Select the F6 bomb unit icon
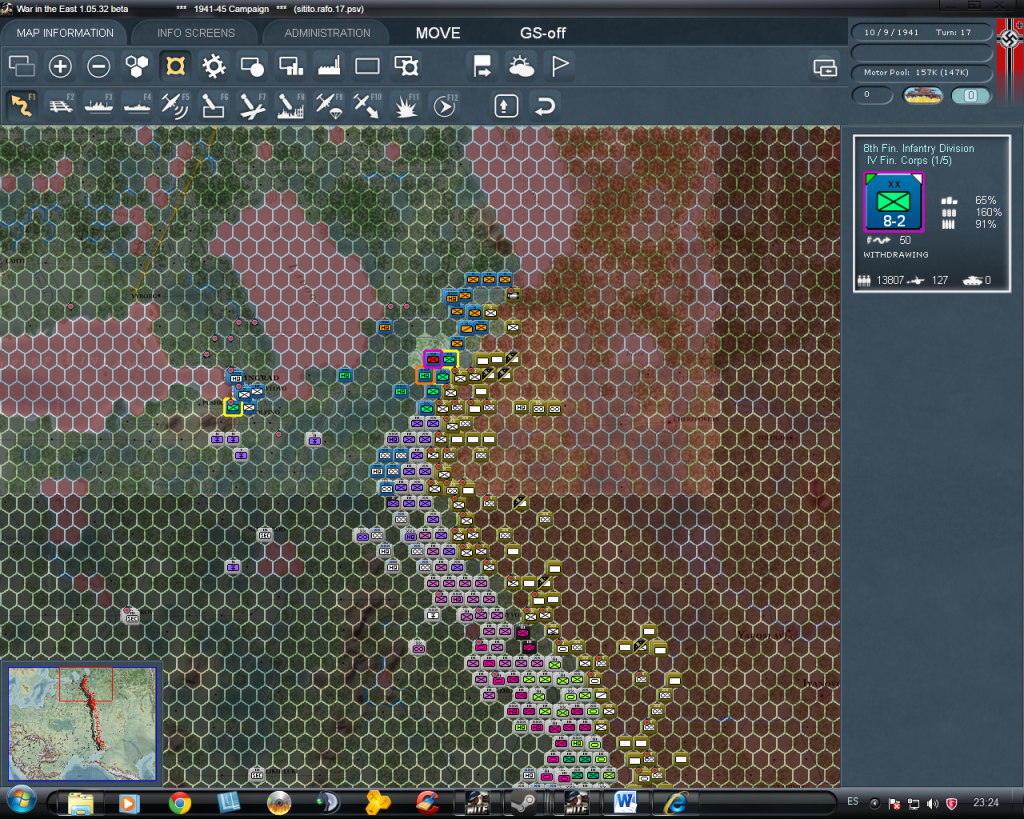The width and height of the screenshot is (1024, 819). tap(214, 105)
